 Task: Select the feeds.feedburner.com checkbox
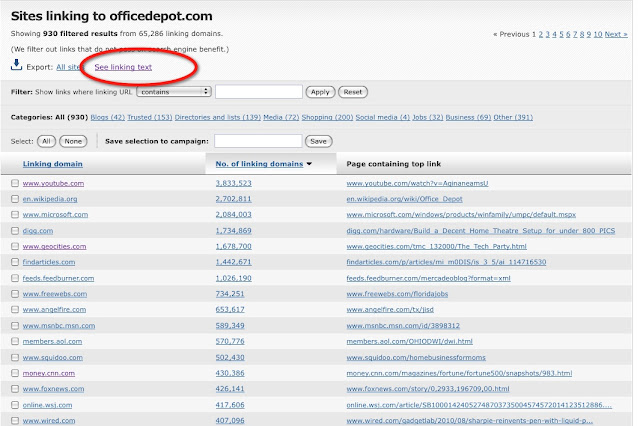[x=15, y=278]
